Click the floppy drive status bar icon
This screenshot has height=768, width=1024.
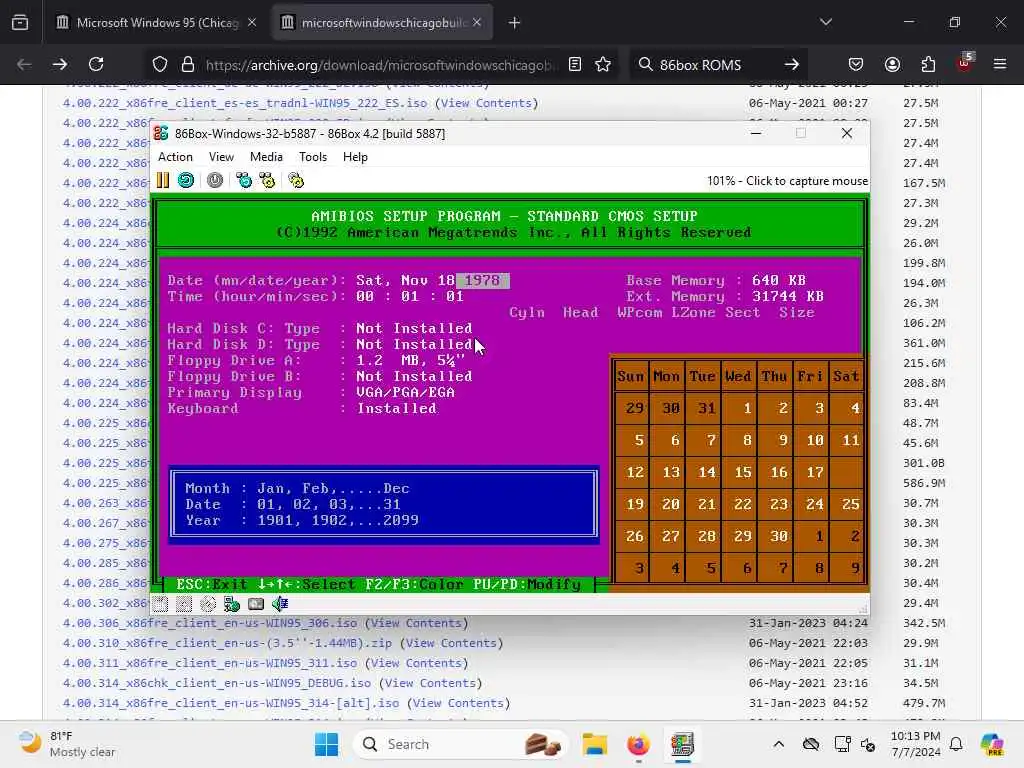click(161, 604)
